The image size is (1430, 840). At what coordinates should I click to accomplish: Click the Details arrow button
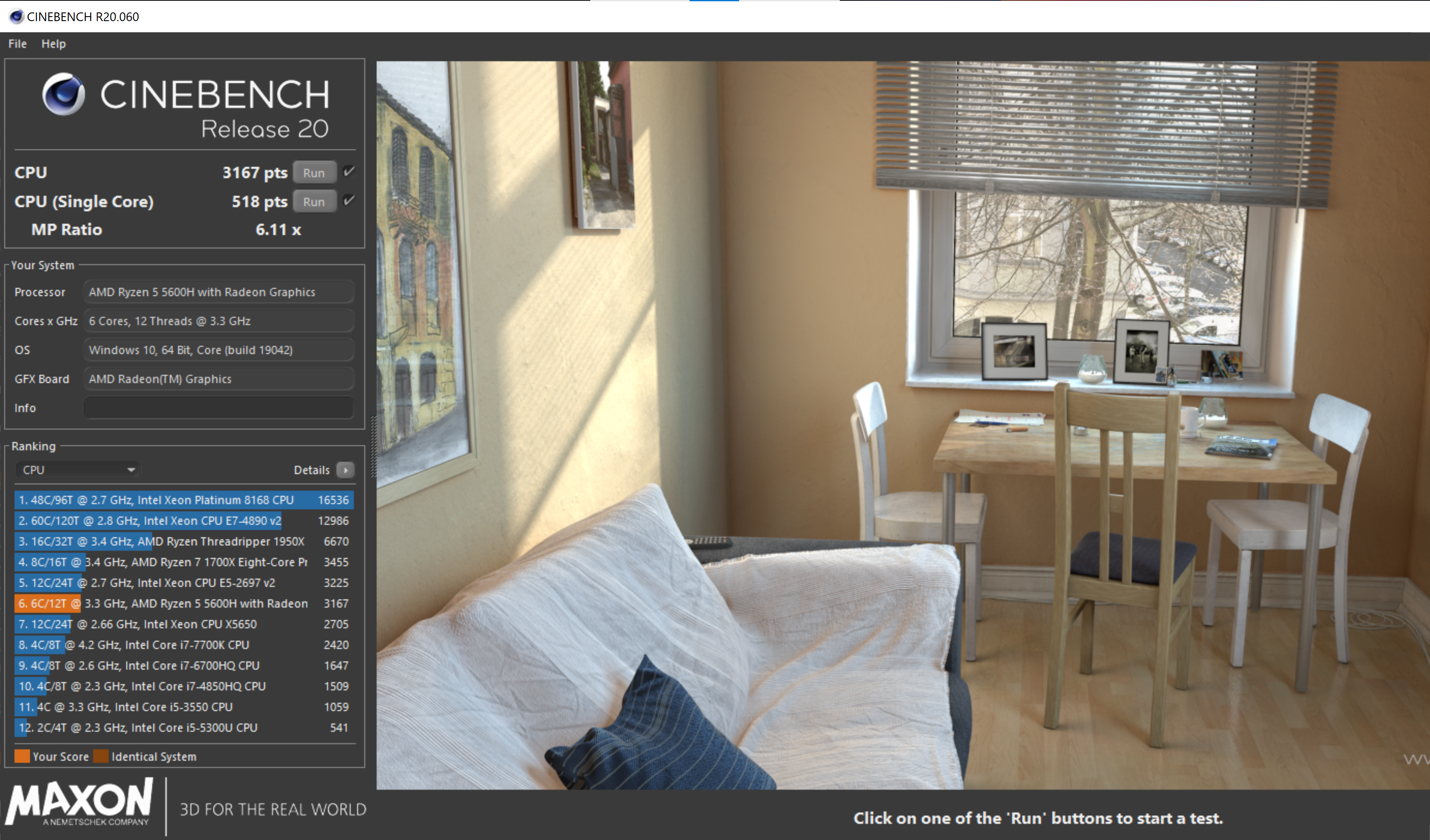pyautogui.click(x=345, y=470)
